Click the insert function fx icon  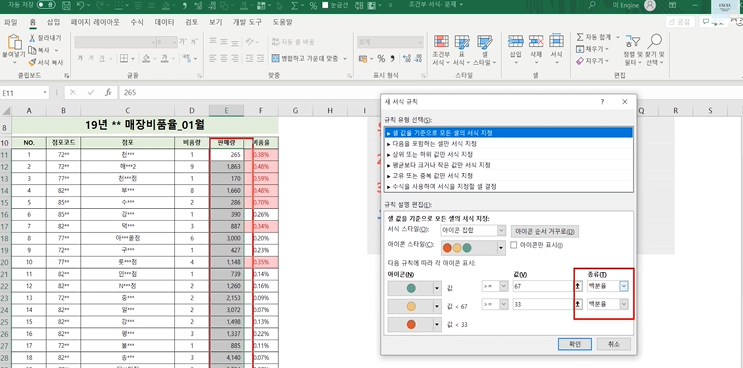[108, 92]
